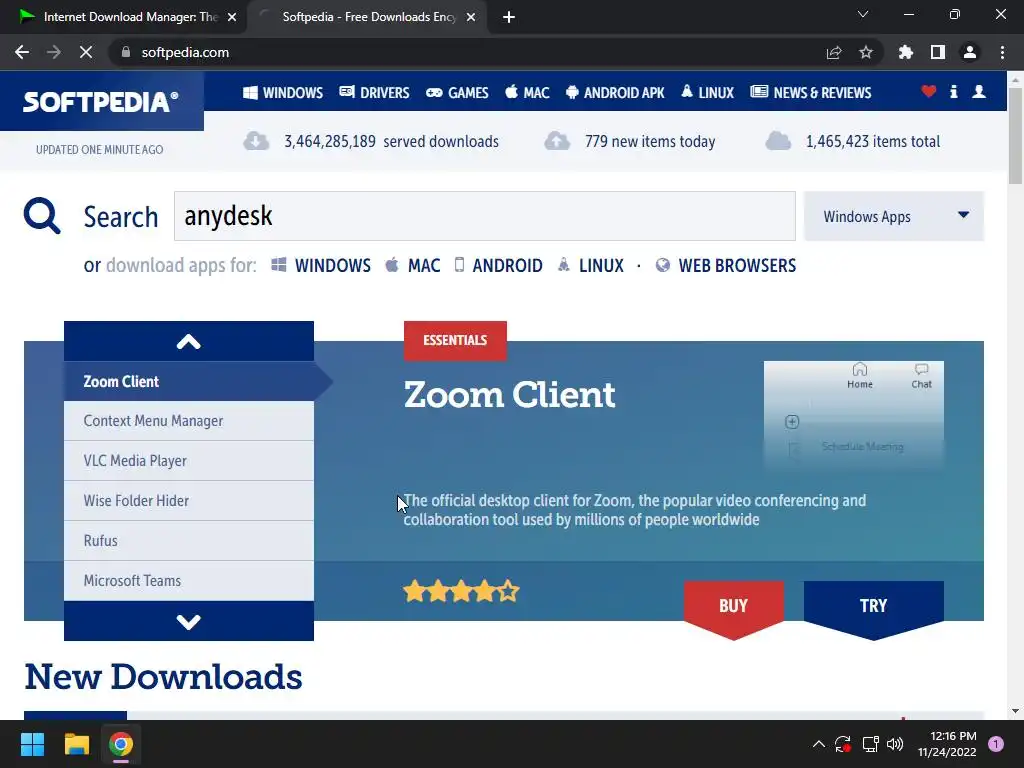
Task: Open File Explorer from taskbar
Action: [x=76, y=744]
